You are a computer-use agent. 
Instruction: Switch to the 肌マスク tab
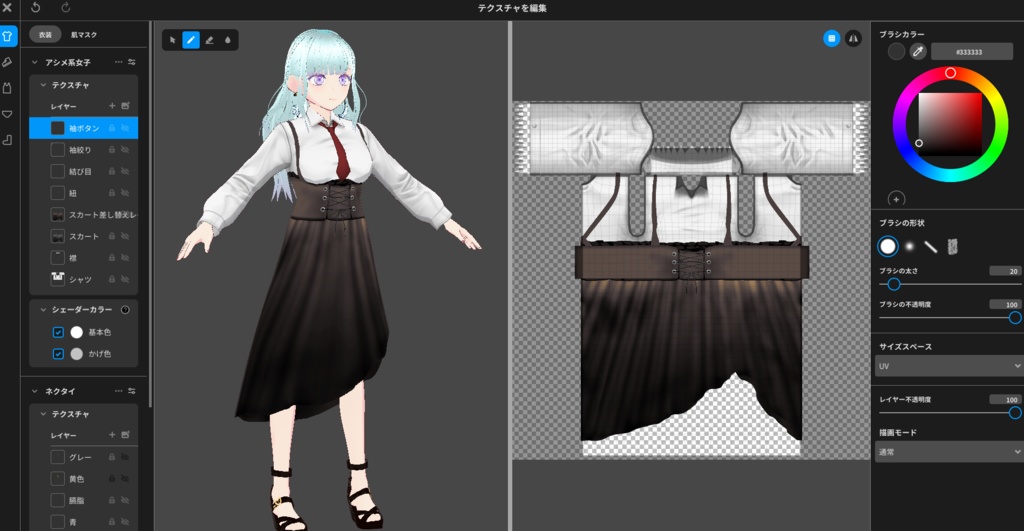[x=84, y=35]
